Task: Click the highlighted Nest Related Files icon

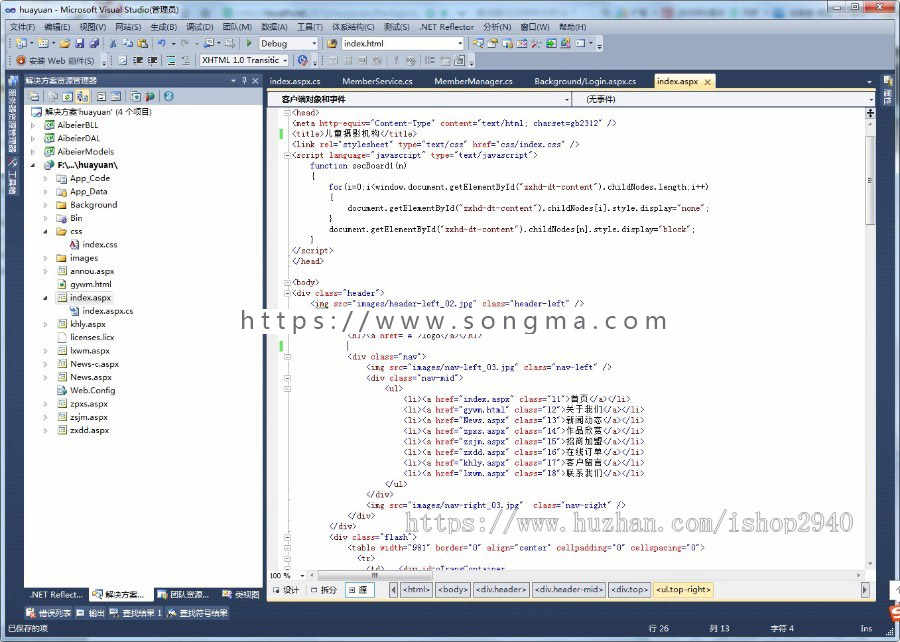Action: pos(82,96)
